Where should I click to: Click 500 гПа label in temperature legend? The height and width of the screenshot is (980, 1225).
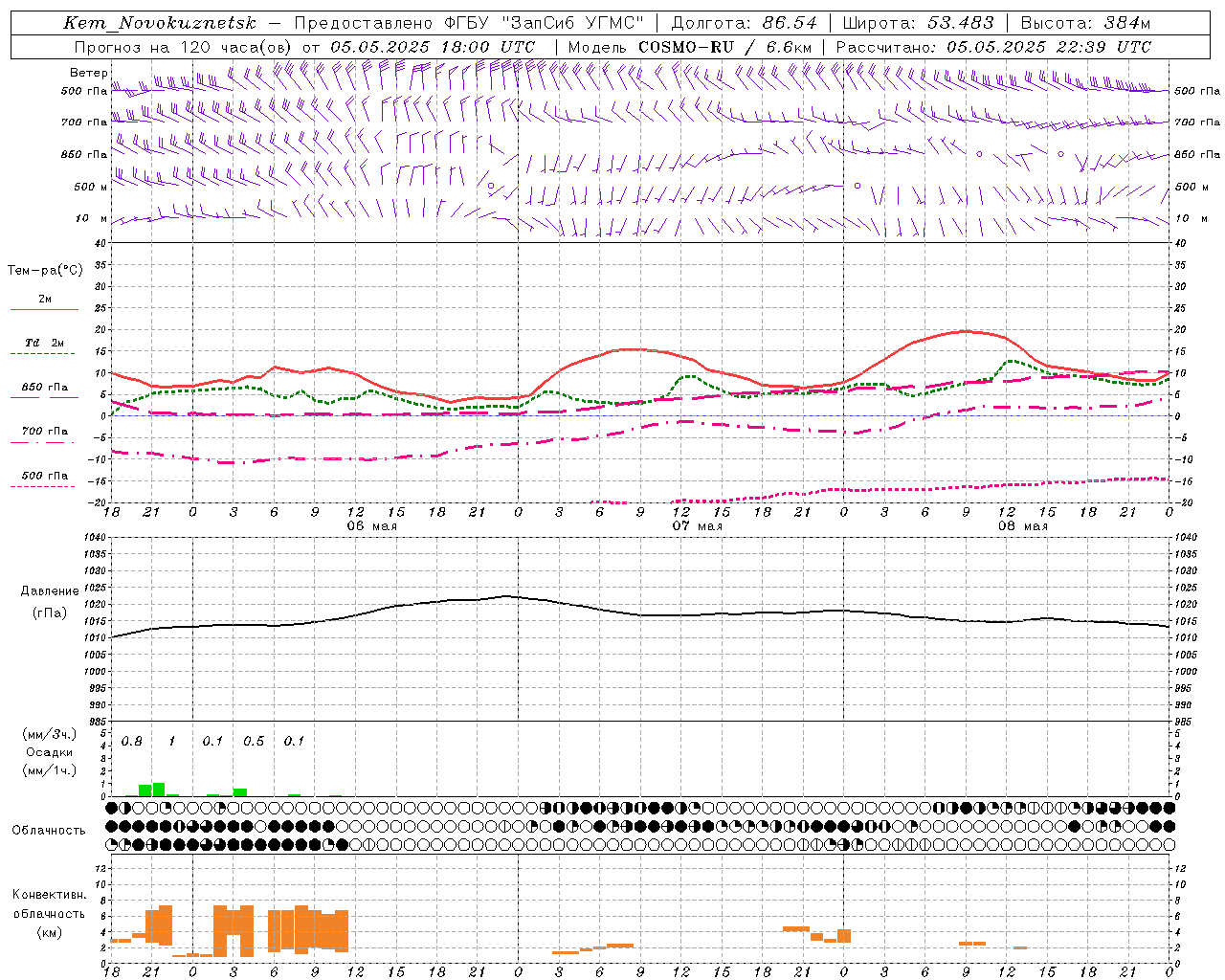45,476
